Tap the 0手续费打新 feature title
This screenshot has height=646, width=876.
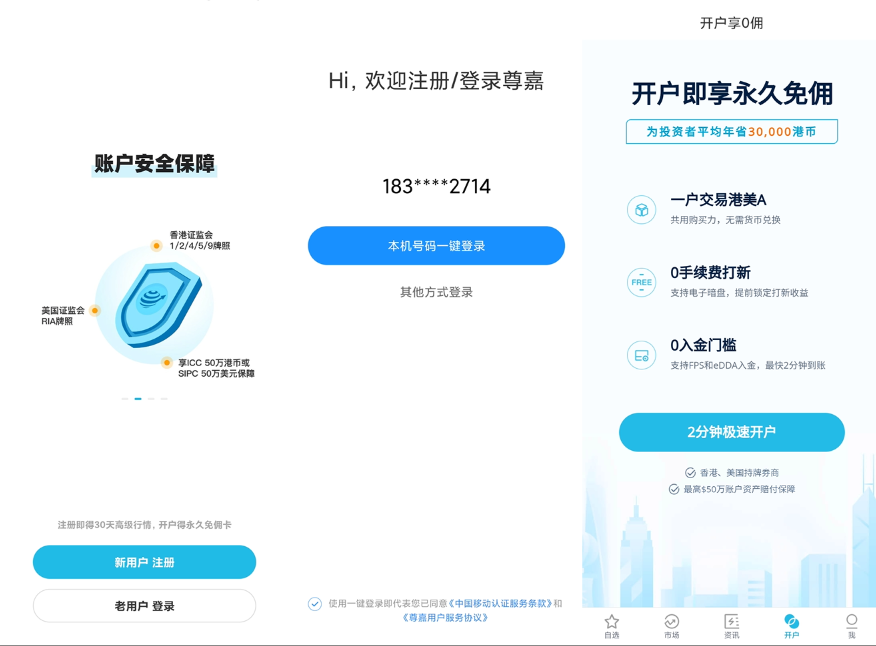[x=711, y=273]
